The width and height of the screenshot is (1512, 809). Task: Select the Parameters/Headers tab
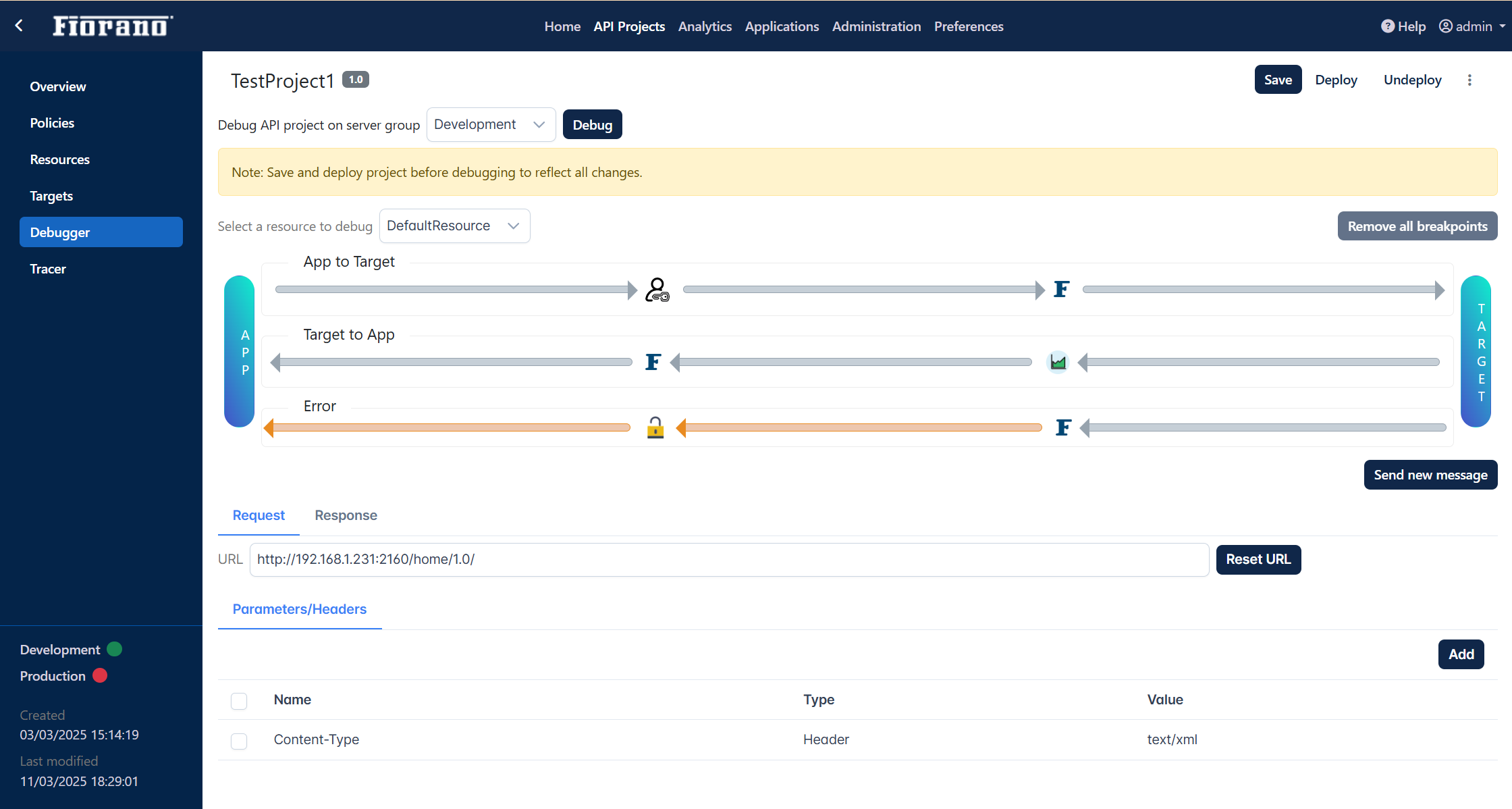(x=300, y=609)
